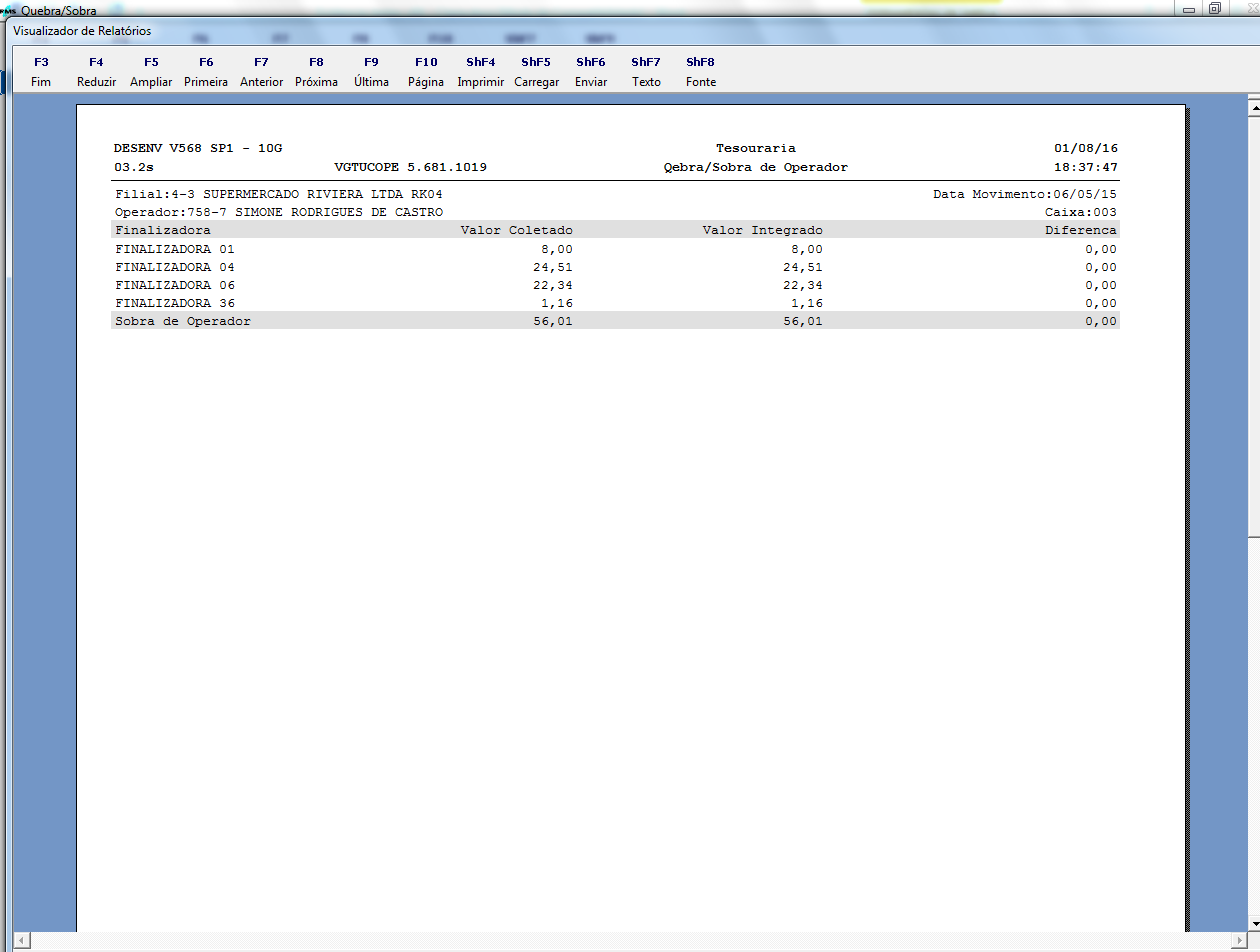1260x952 pixels.
Task: Click the Valor Integrado column header
Action: (x=763, y=230)
